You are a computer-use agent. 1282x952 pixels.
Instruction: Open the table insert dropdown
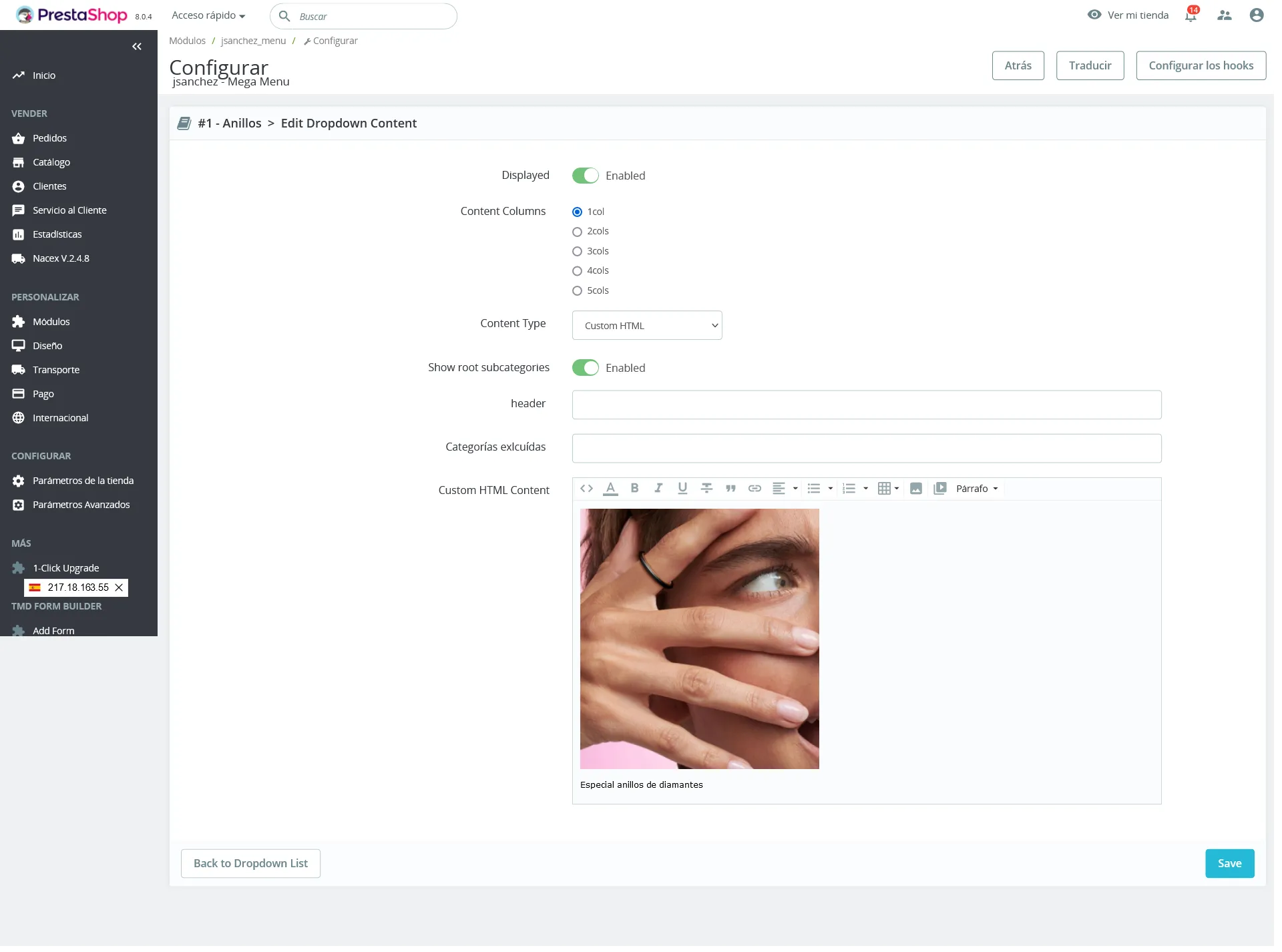coord(889,489)
